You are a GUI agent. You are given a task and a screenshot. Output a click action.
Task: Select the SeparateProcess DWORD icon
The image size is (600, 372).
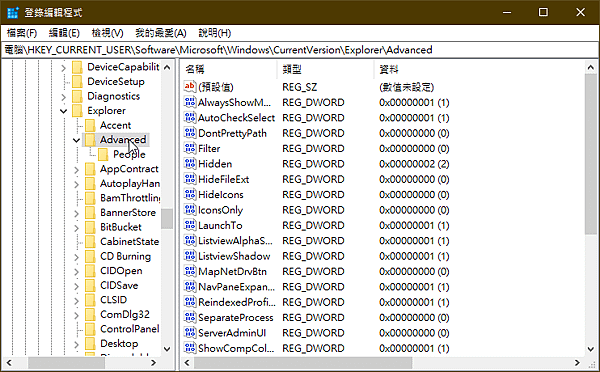pyautogui.click(x=190, y=317)
